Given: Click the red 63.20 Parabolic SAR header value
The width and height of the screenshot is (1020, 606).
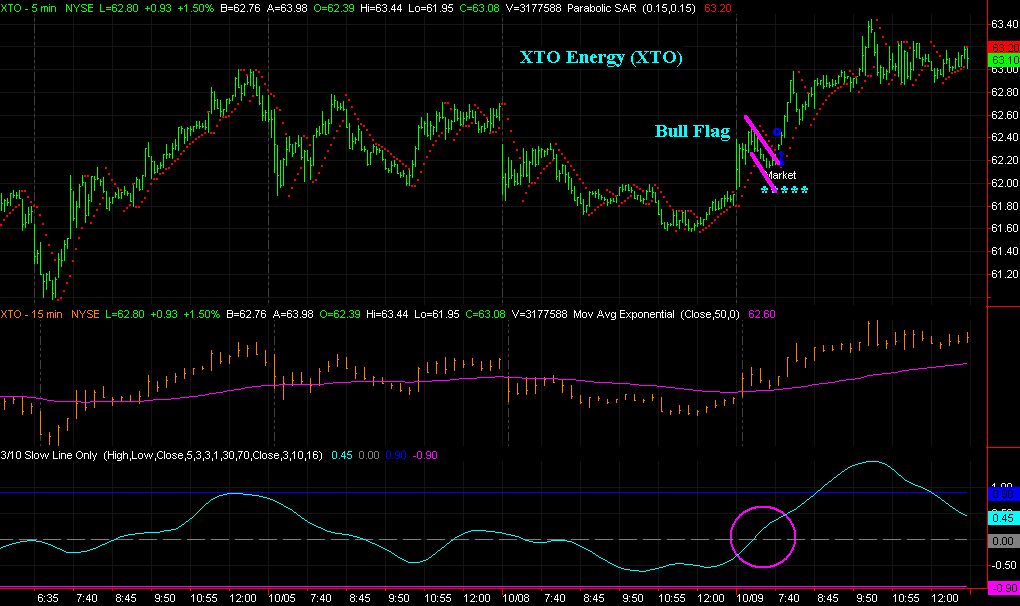Looking at the screenshot, I should coord(718,8).
